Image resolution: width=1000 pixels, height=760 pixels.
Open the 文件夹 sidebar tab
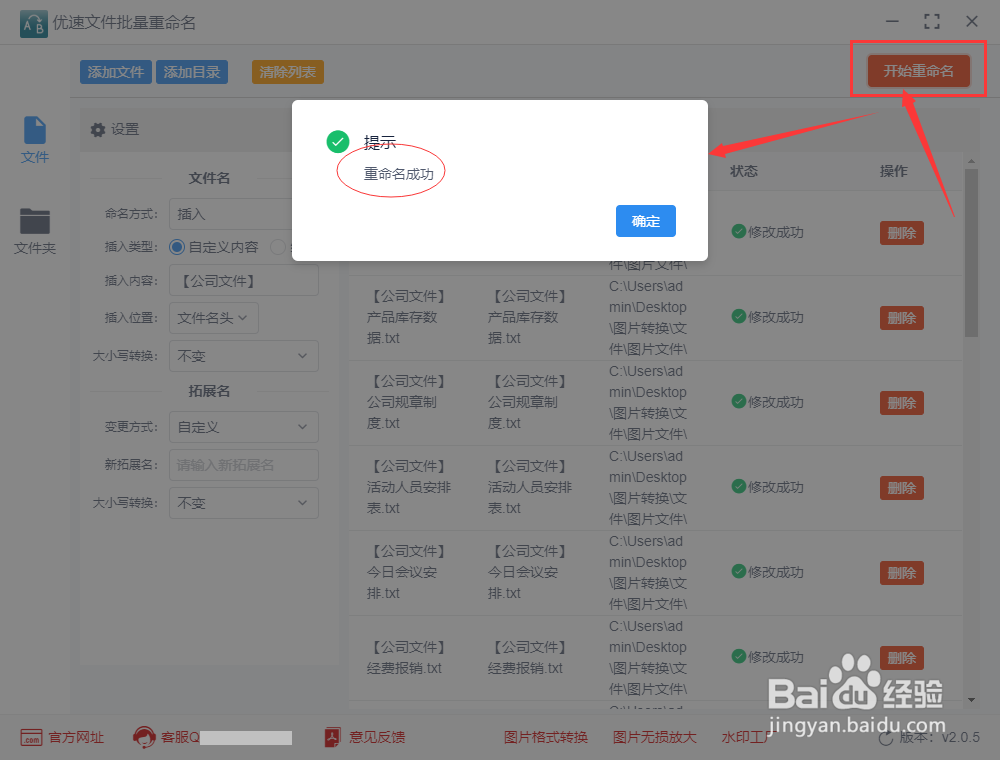pos(34,231)
